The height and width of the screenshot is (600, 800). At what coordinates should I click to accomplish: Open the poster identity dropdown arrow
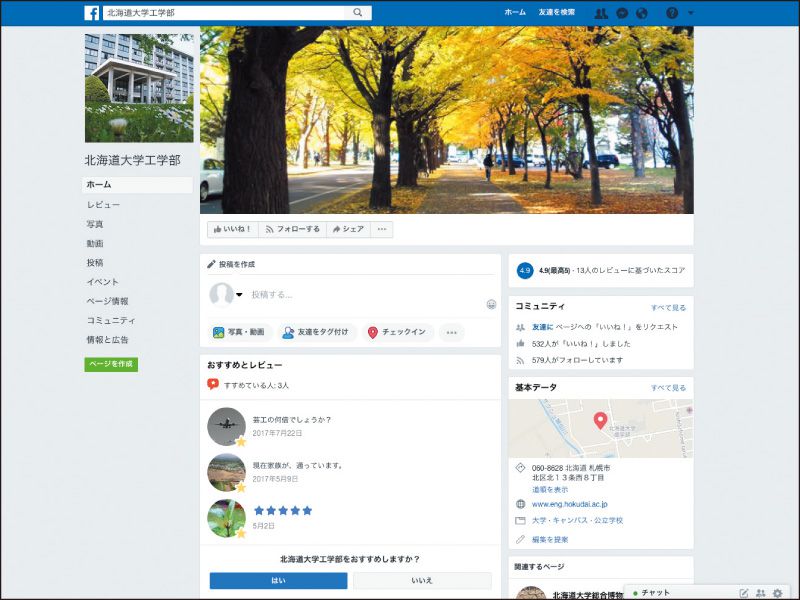click(x=239, y=294)
